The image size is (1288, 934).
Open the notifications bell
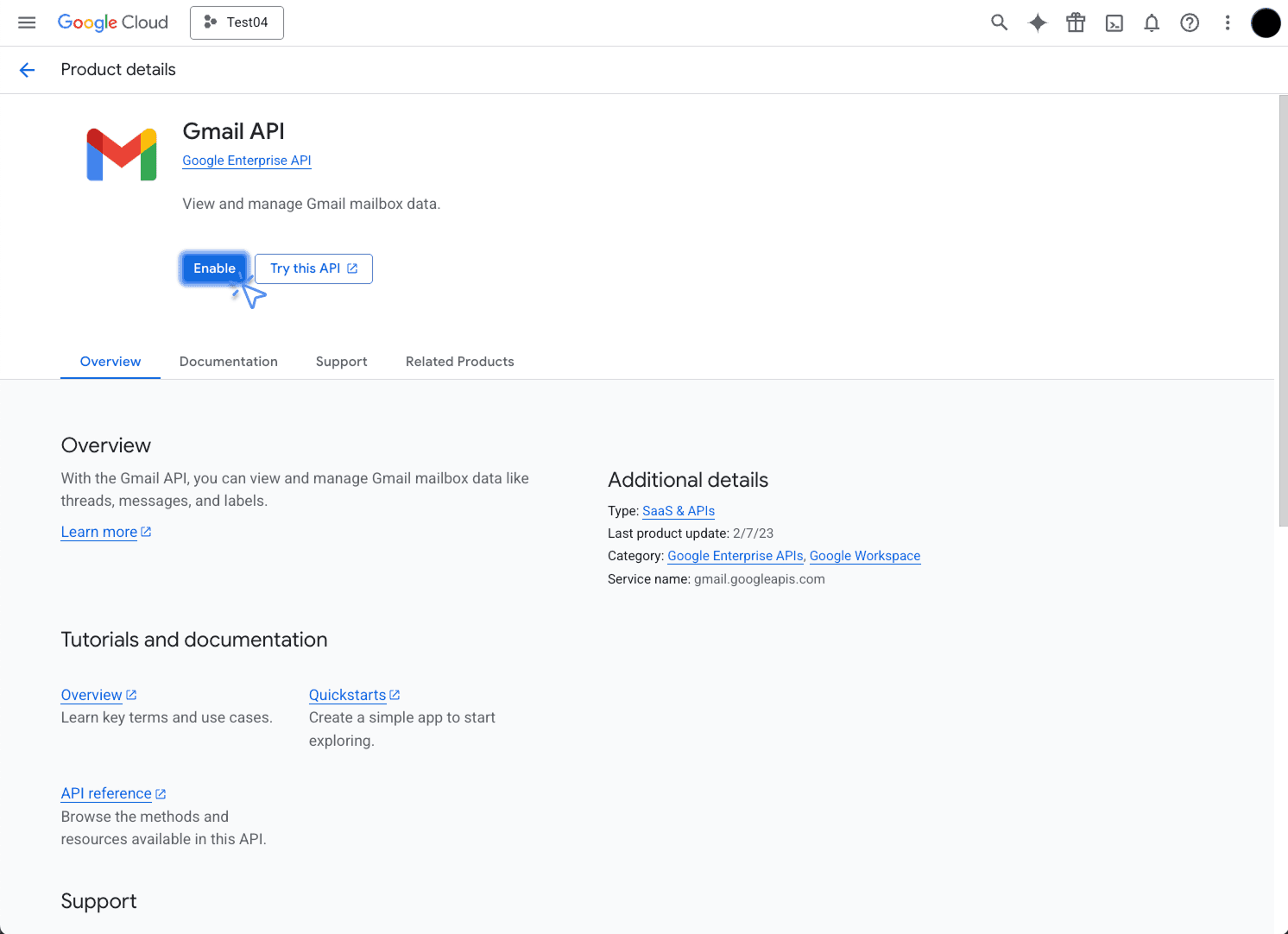coord(1152,23)
